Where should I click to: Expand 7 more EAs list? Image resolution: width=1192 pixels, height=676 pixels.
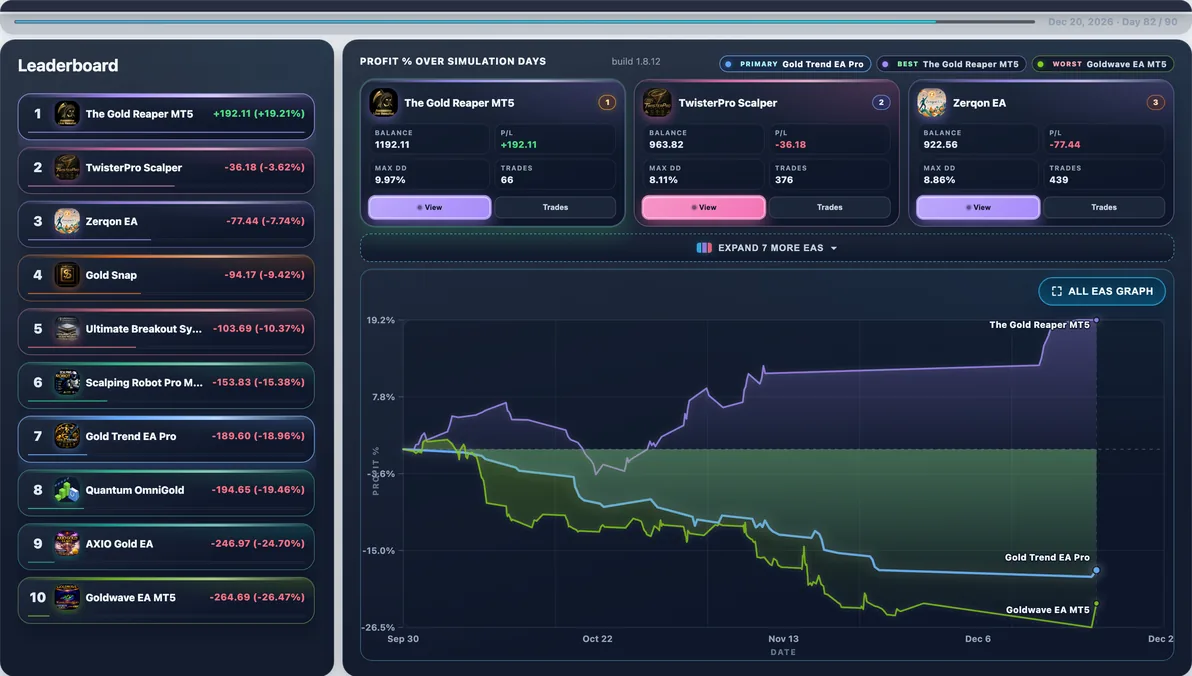tap(767, 248)
